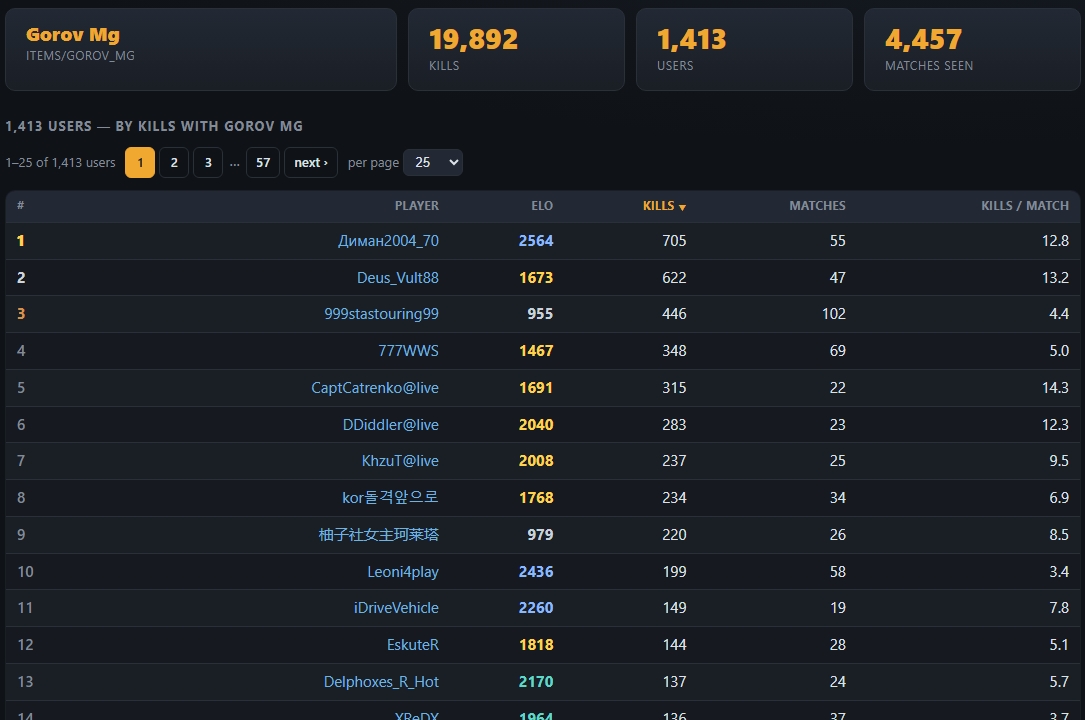Open Leoni4play player profile

point(403,572)
